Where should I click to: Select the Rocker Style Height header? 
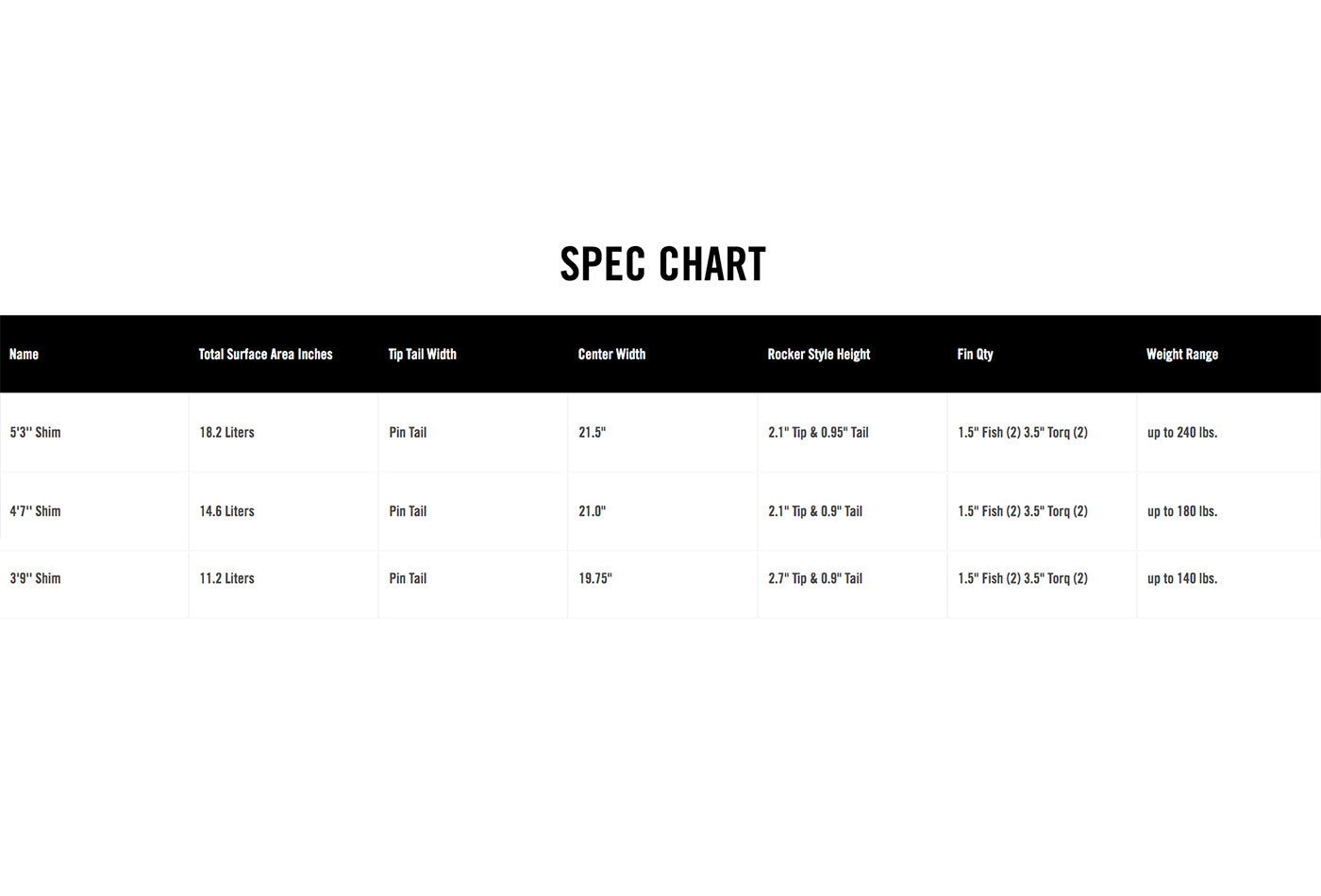(x=819, y=355)
